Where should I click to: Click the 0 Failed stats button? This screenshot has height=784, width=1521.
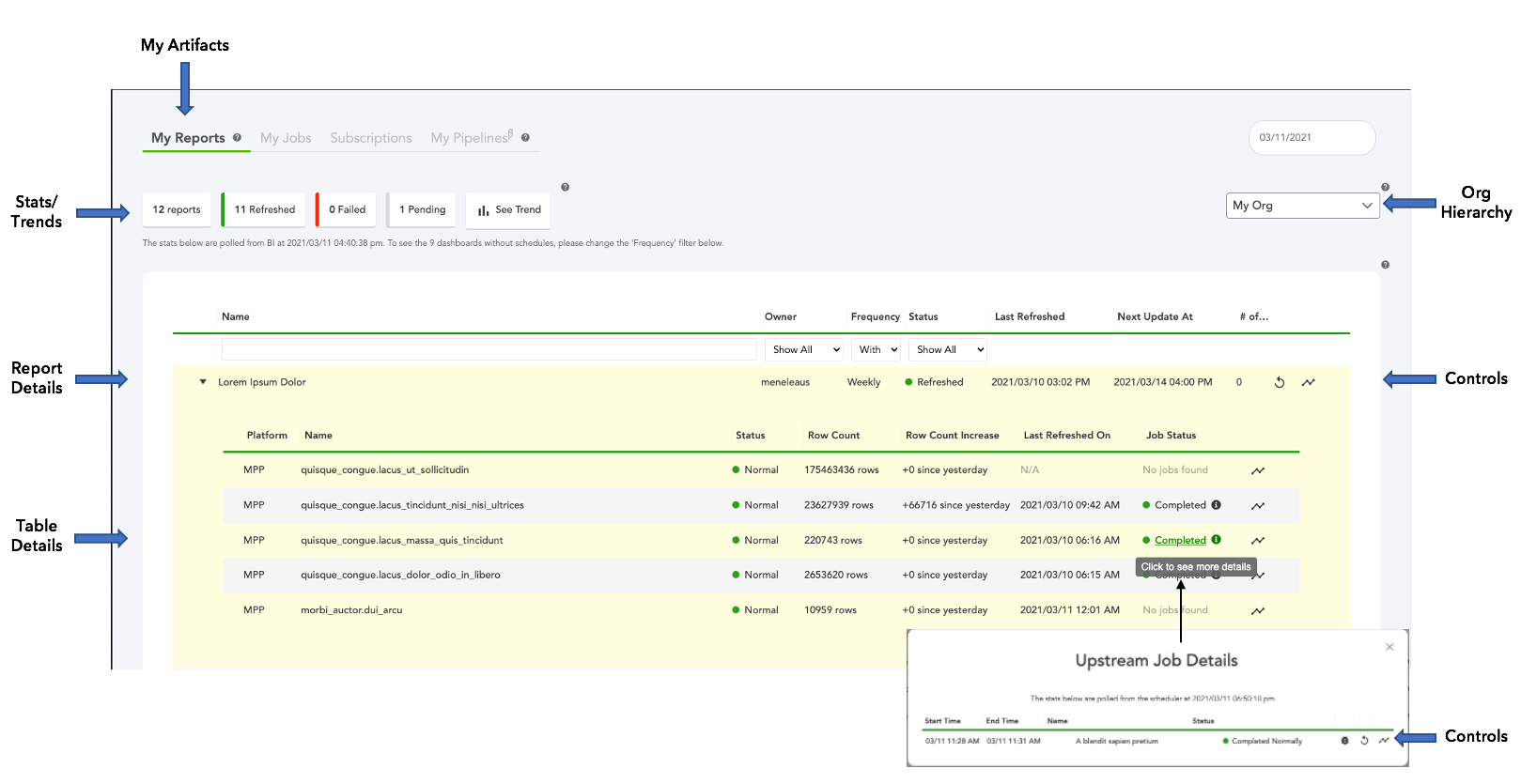click(347, 210)
